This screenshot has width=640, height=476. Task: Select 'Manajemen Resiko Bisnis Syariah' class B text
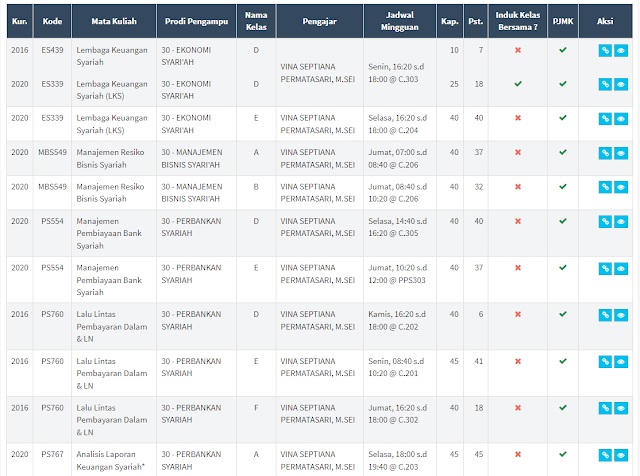[110, 193]
